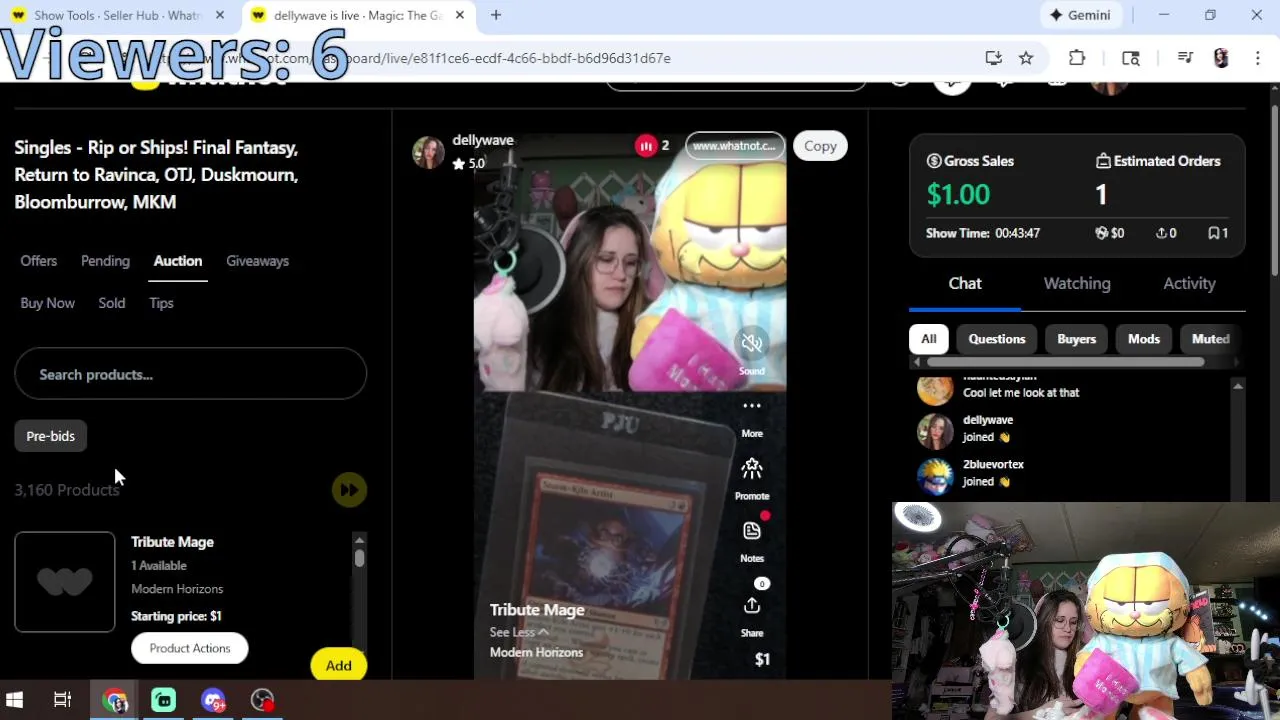This screenshot has width=1280, height=720.
Task: Open the Activity tab
Action: tap(1189, 284)
